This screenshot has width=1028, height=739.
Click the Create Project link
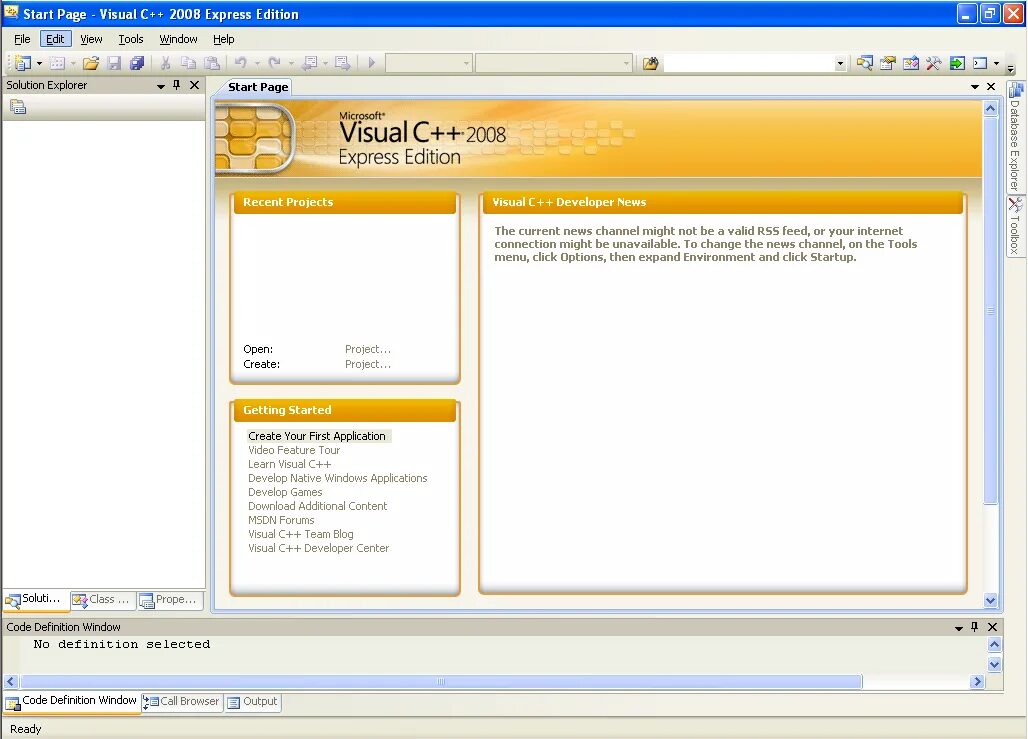pyautogui.click(x=368, y=365)
